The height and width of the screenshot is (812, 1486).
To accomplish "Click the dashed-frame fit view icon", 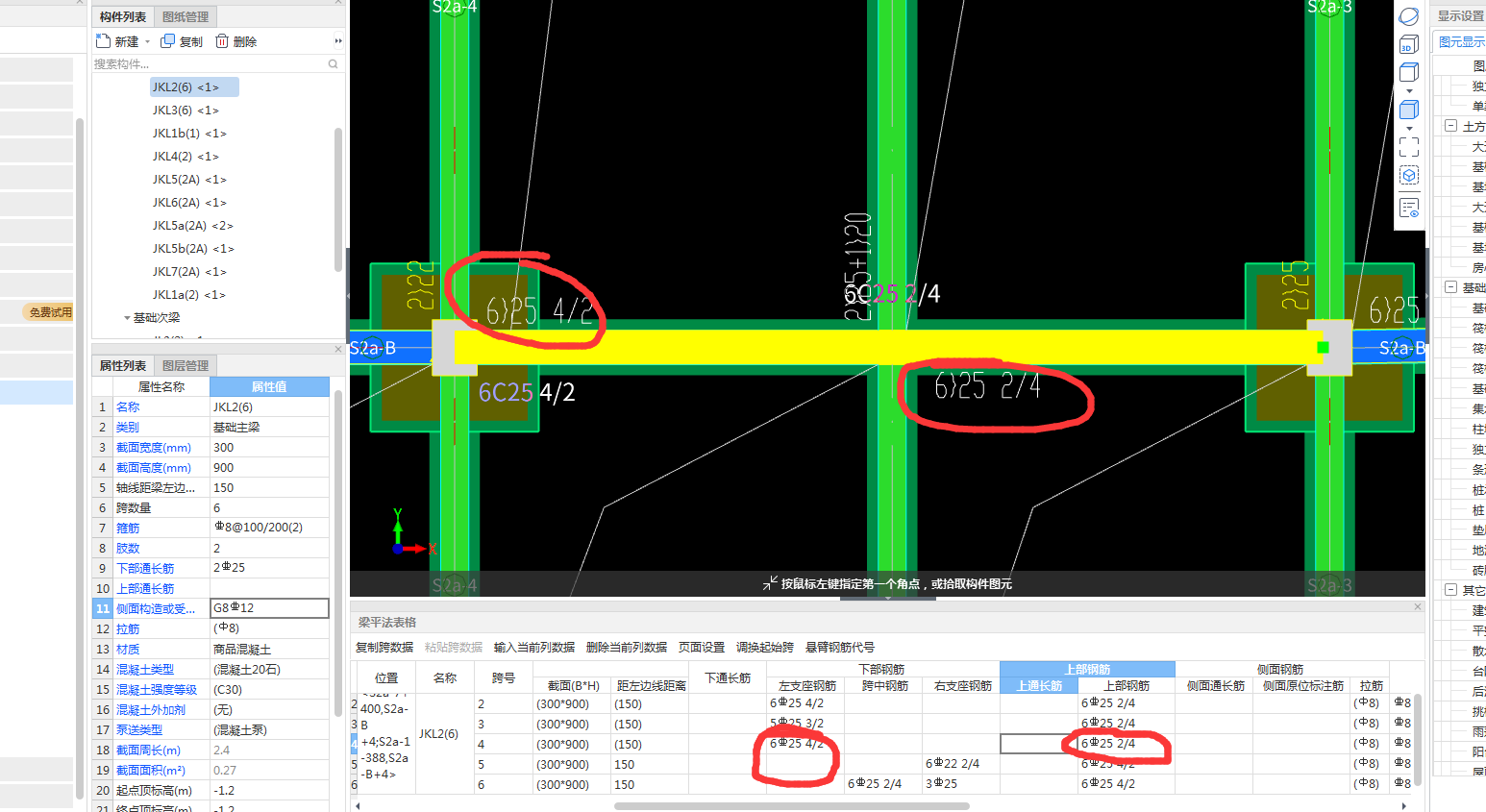I will (x=1409, y=147).
